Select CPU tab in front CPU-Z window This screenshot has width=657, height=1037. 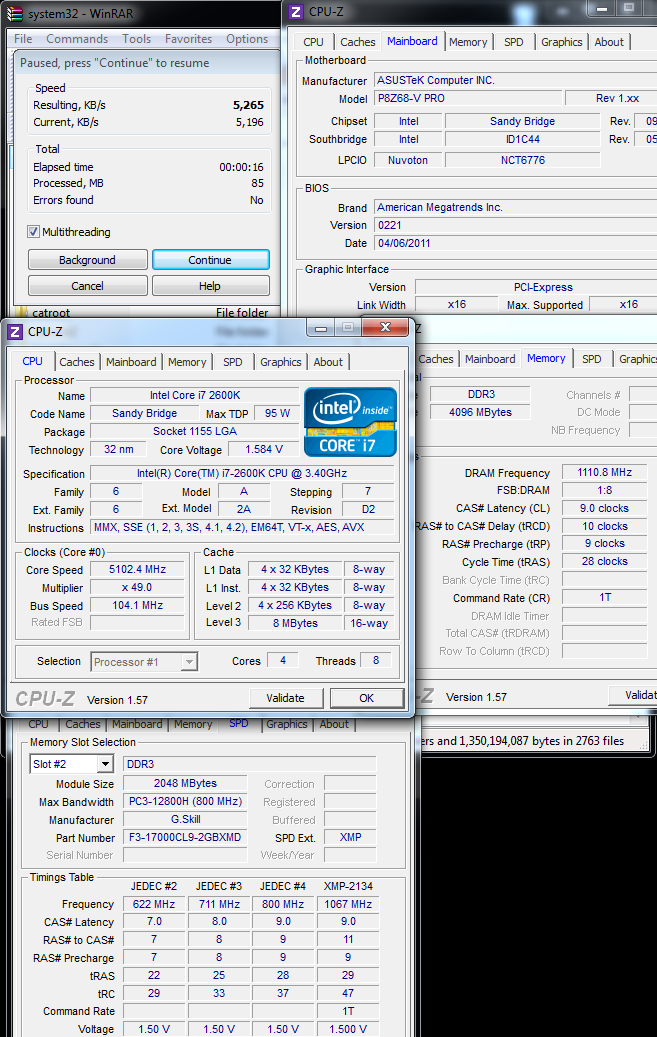pos(32,361)
